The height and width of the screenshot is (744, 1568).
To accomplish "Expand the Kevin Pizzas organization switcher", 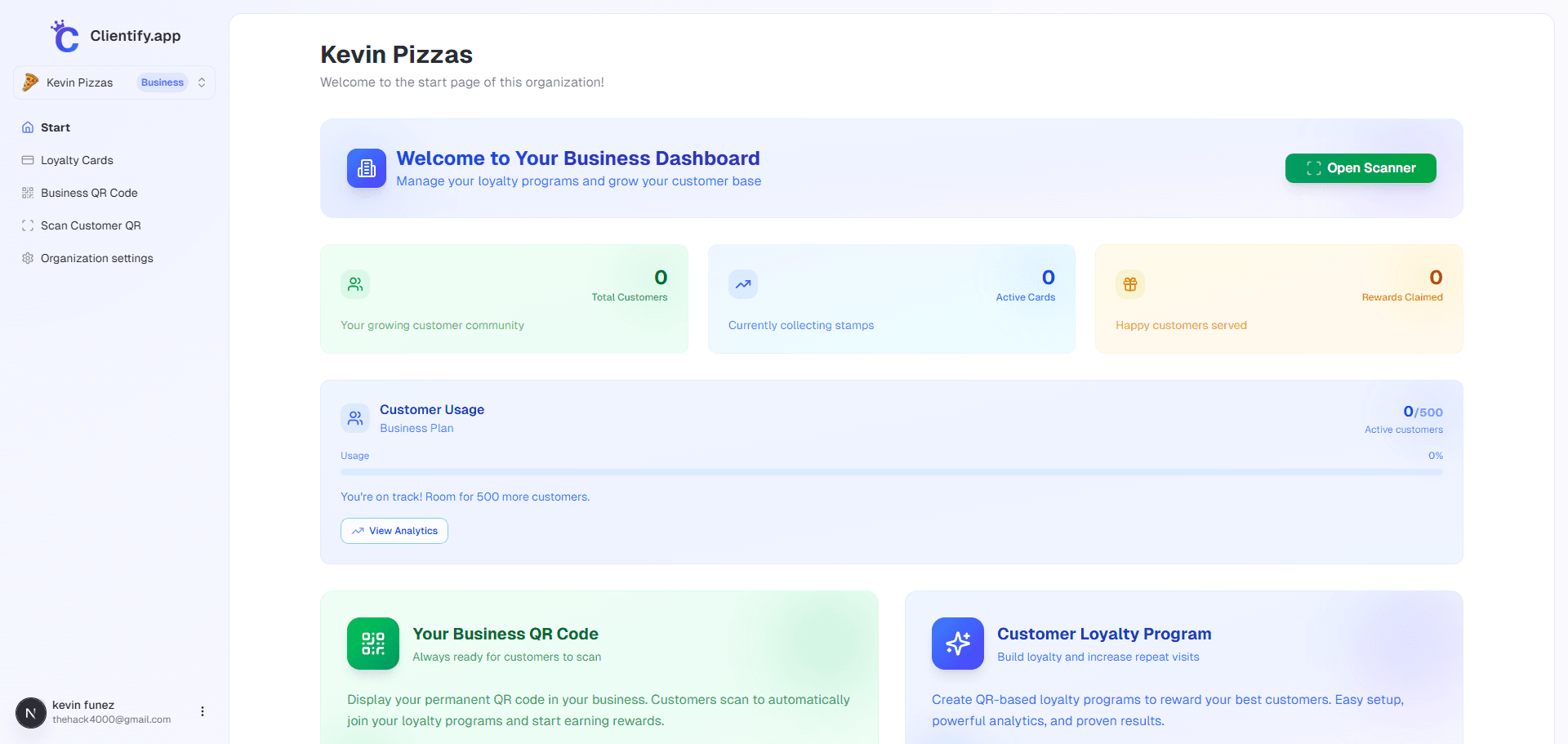I will coord(201,82).
